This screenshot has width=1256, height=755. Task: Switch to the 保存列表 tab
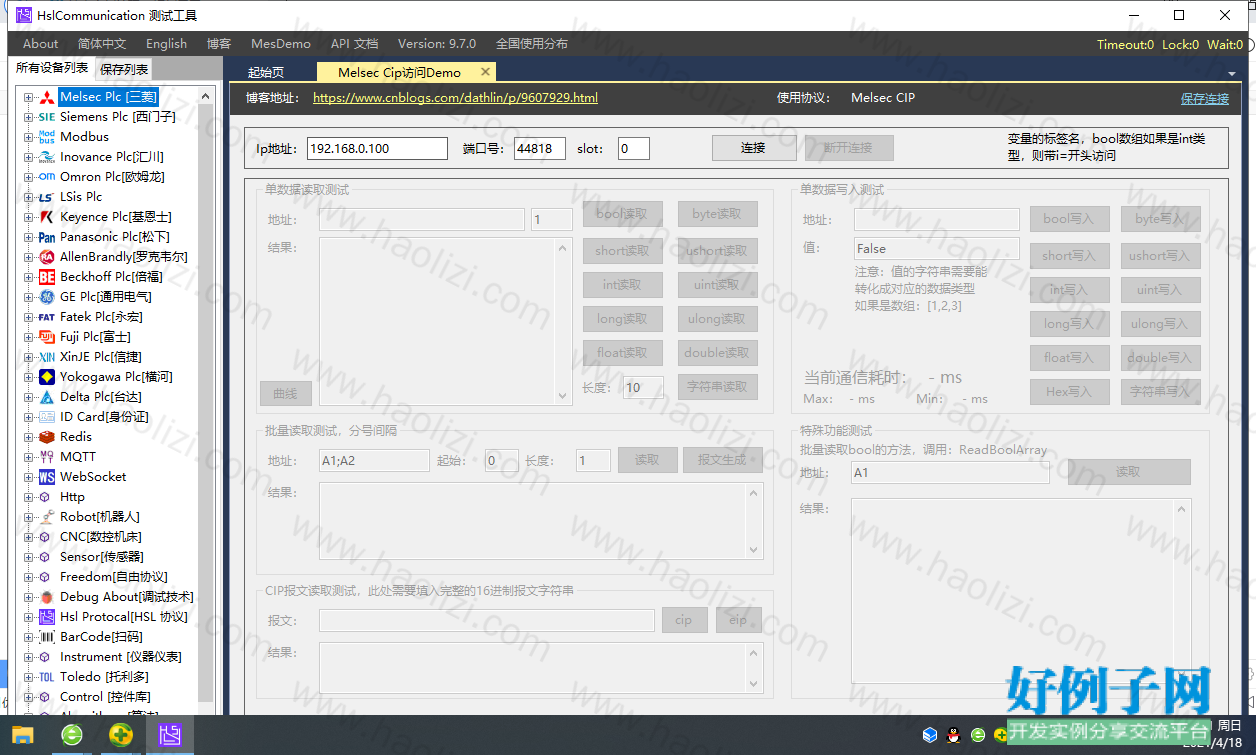click(124, 69)
